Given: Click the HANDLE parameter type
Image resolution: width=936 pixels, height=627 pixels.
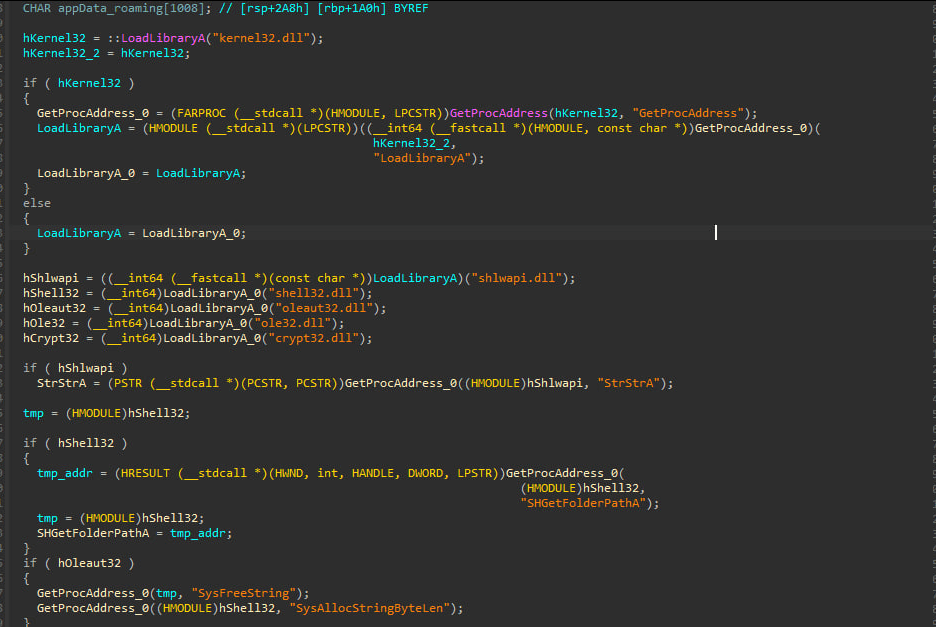Looking at the screenshot, I should coord(372,473).
